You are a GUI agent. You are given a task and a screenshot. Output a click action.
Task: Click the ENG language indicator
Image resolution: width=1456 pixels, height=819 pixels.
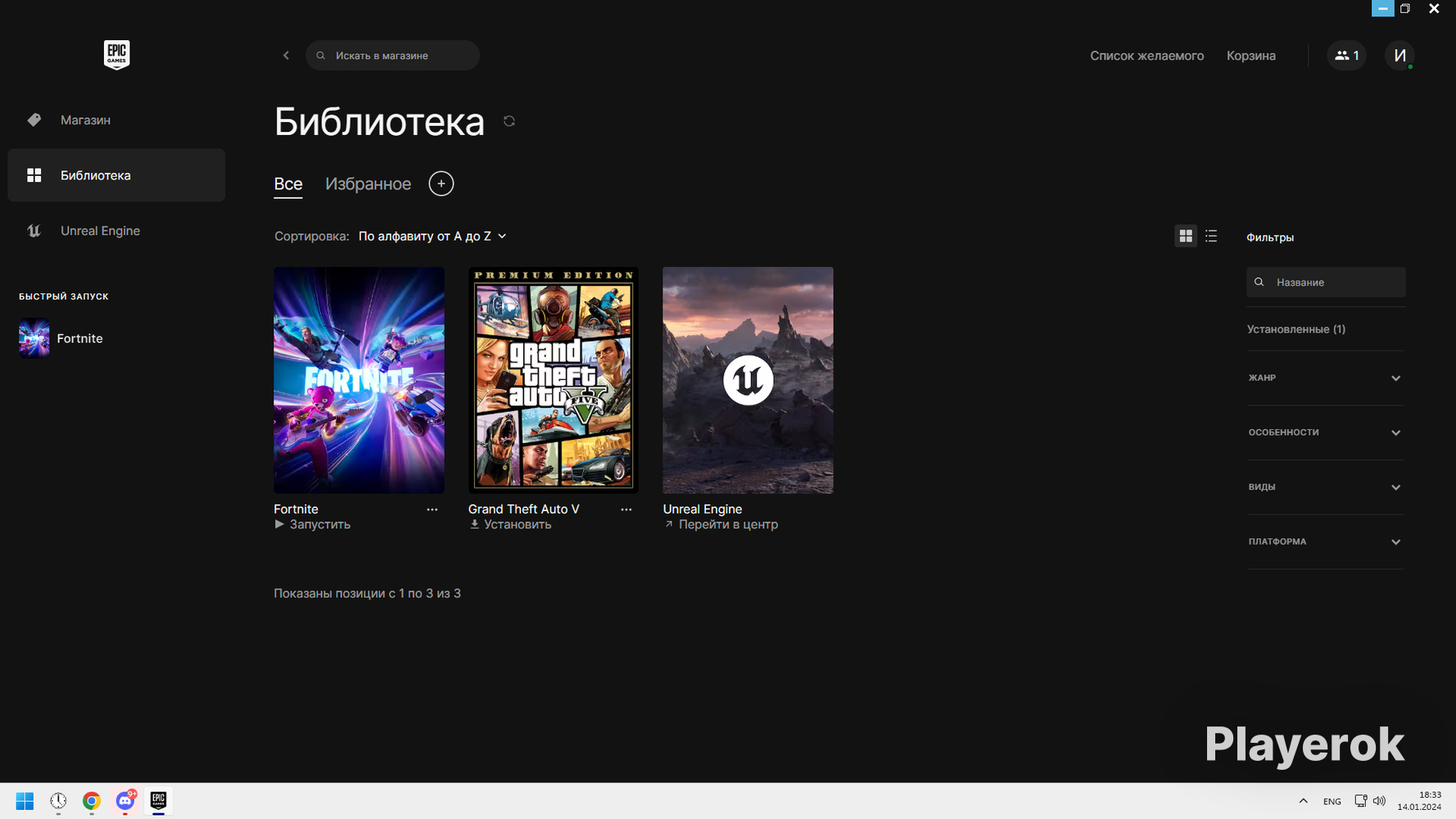(x=1332, y=802)
